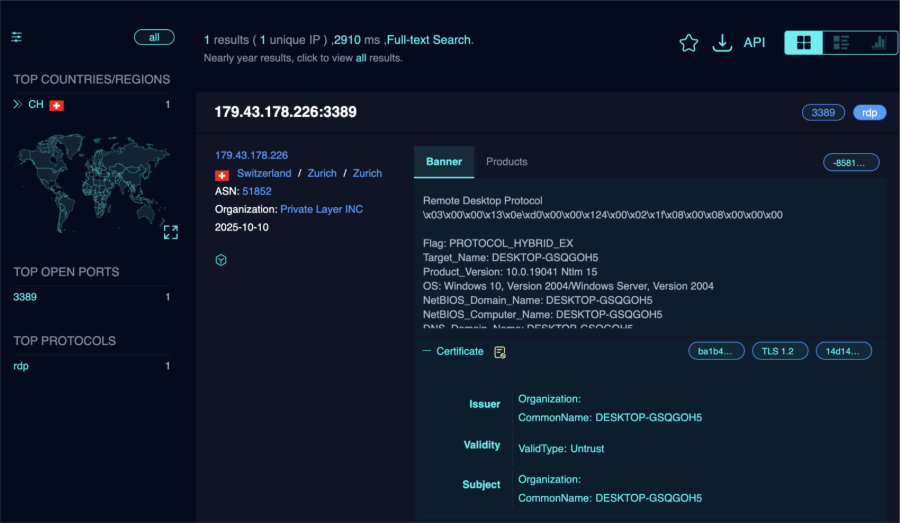Open the 'all' time range selector
Screen dimensions: 901x523
(x=154, y=37)
